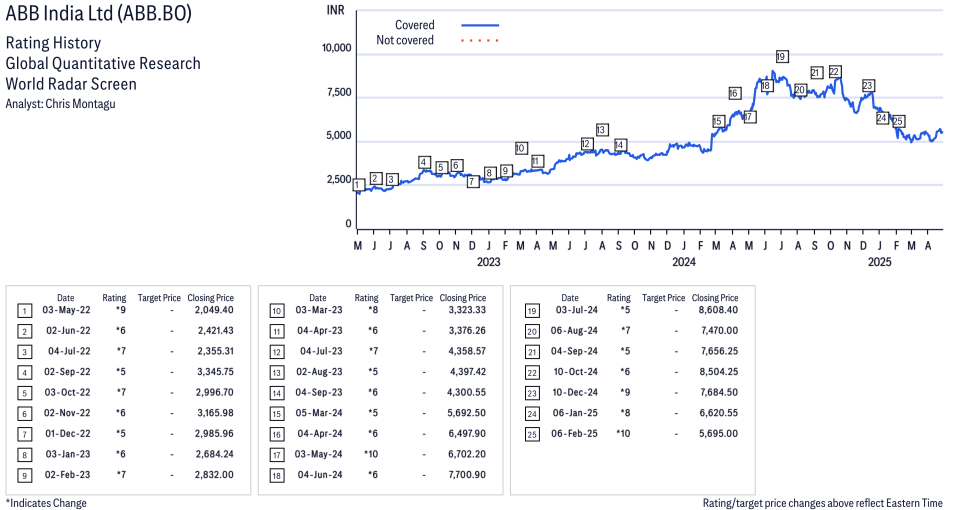Click the red dotted Not covered sample
The width and height of the screenshot is (954, 510).
click(x=480, y=41)
